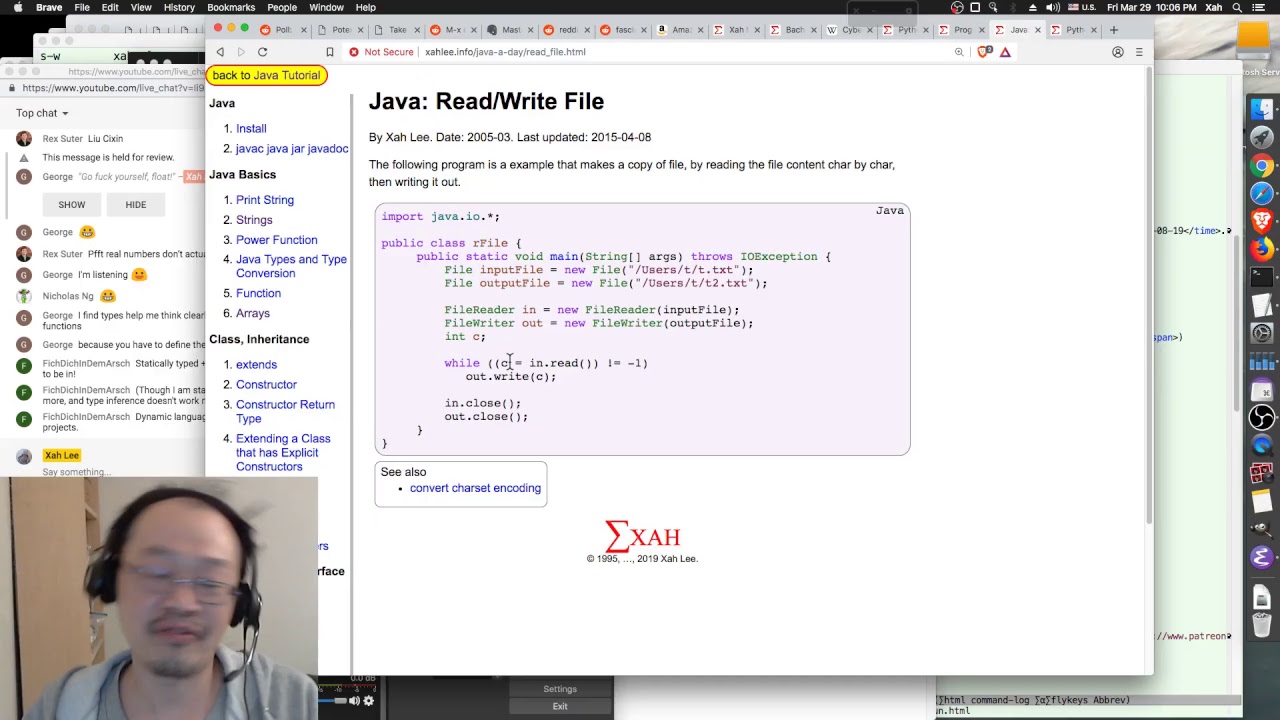Close the active Java tab

[1037, 30]
